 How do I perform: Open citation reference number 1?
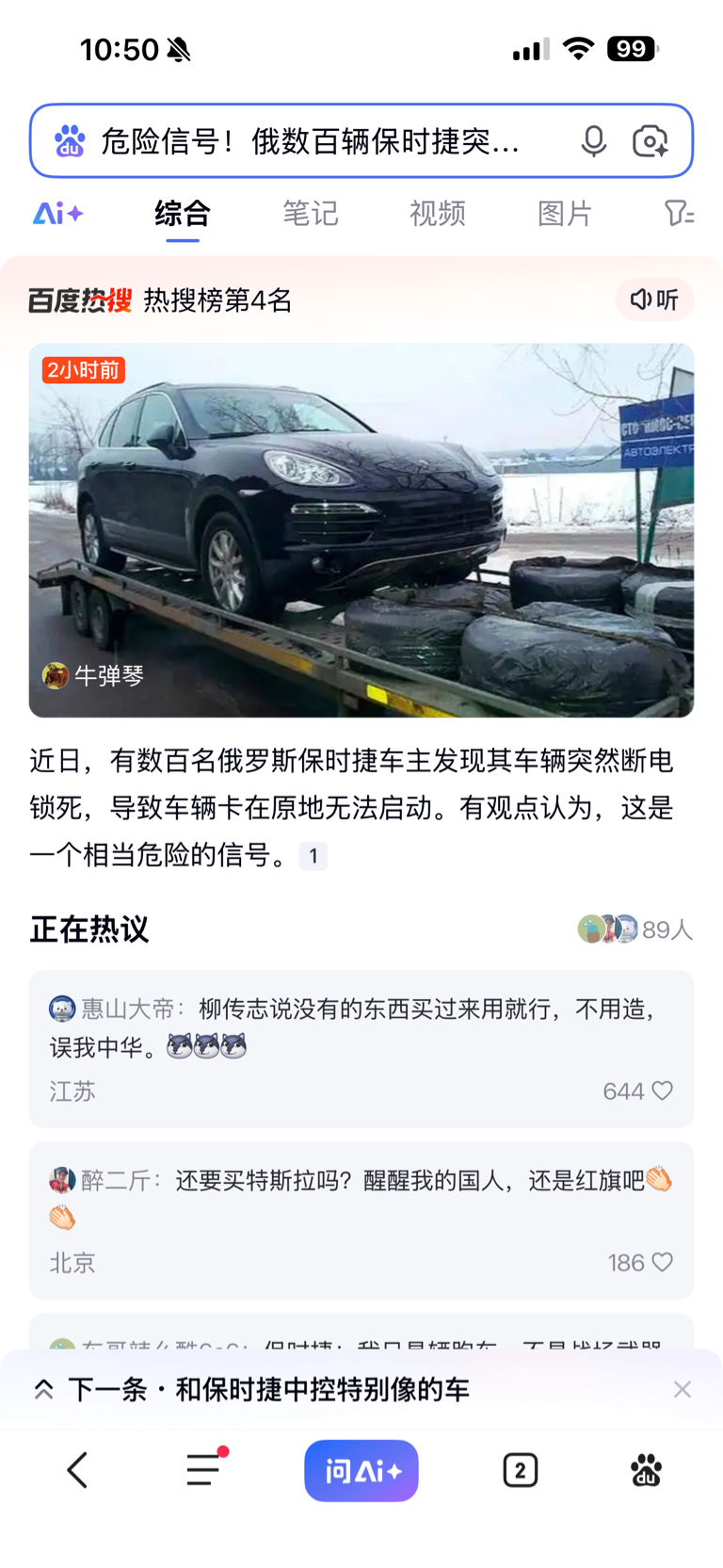[313, 856]
